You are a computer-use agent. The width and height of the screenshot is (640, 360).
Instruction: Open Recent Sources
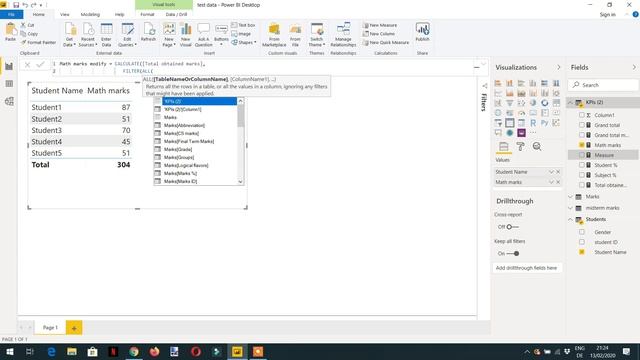tap(88, 34)
